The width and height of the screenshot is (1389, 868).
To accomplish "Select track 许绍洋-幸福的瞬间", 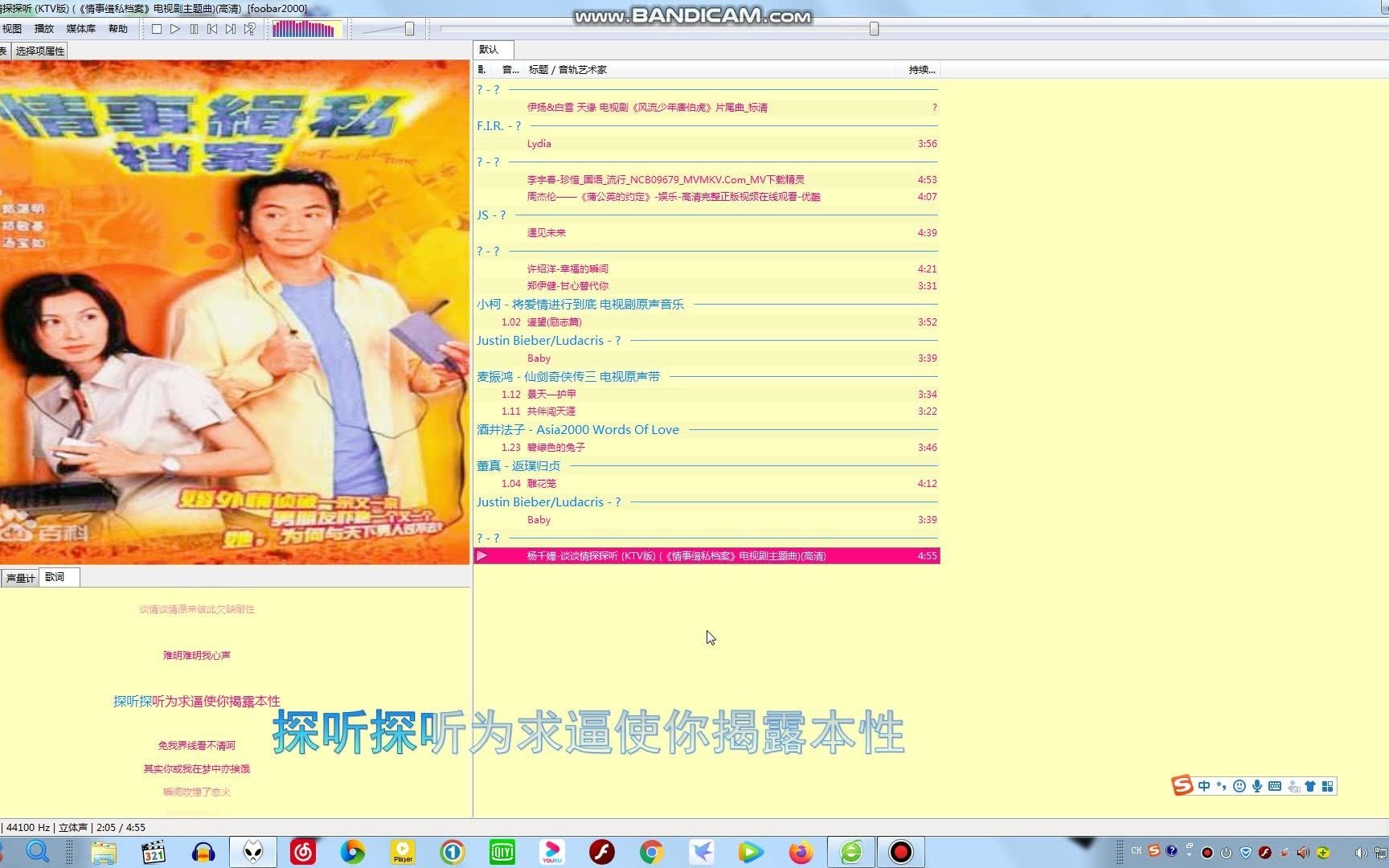I will (707, 269).
